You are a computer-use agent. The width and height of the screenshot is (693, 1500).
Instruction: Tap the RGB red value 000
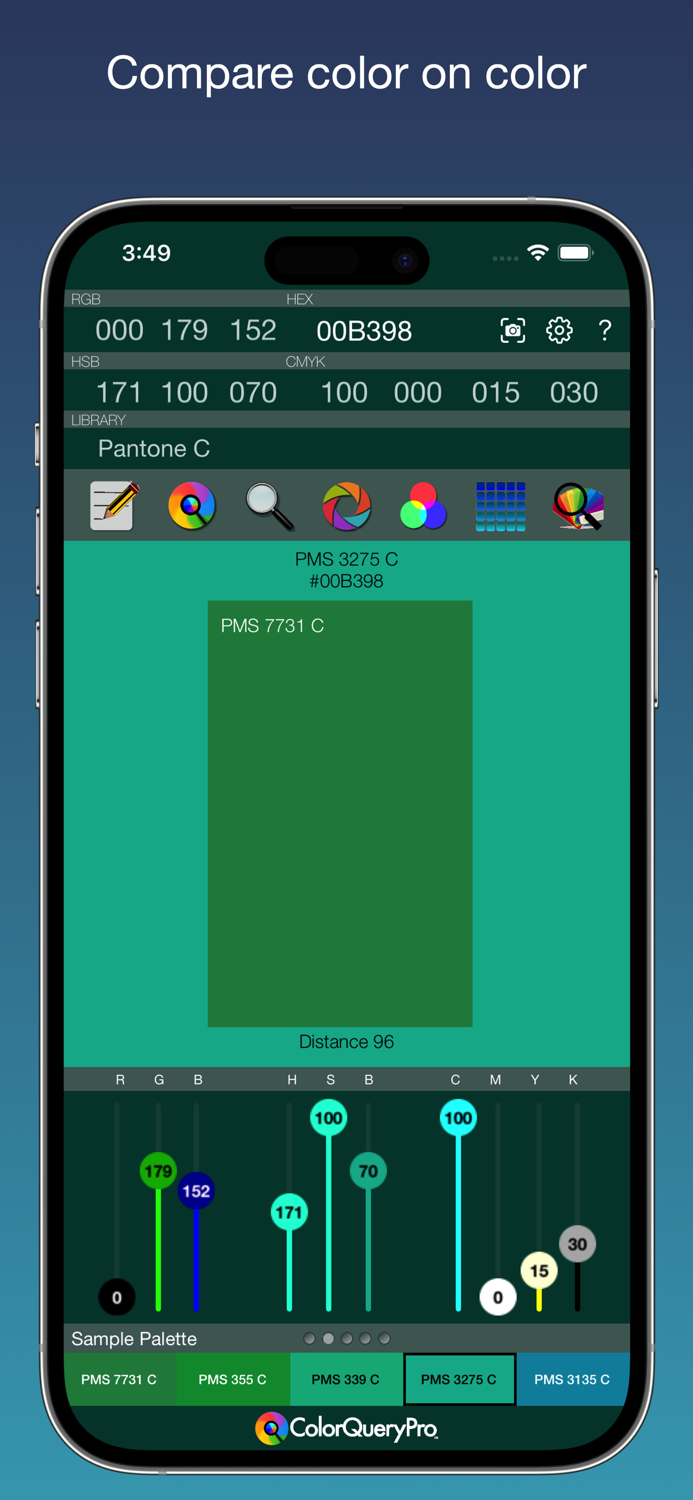coord(119,330)
